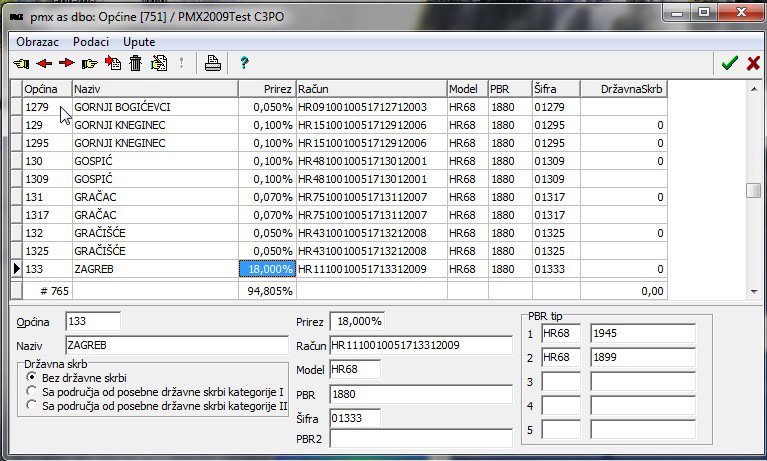Click the grid scrollbar down arrow
Image resolution: width=767 pixels, height=461 pixels.
754,292
